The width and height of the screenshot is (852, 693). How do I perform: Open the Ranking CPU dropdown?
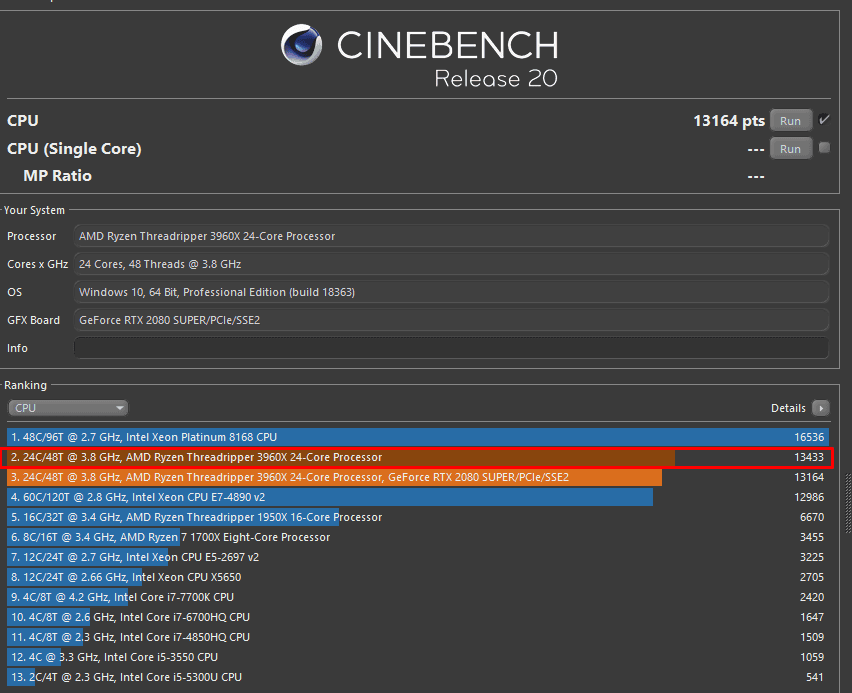[68, 408]
